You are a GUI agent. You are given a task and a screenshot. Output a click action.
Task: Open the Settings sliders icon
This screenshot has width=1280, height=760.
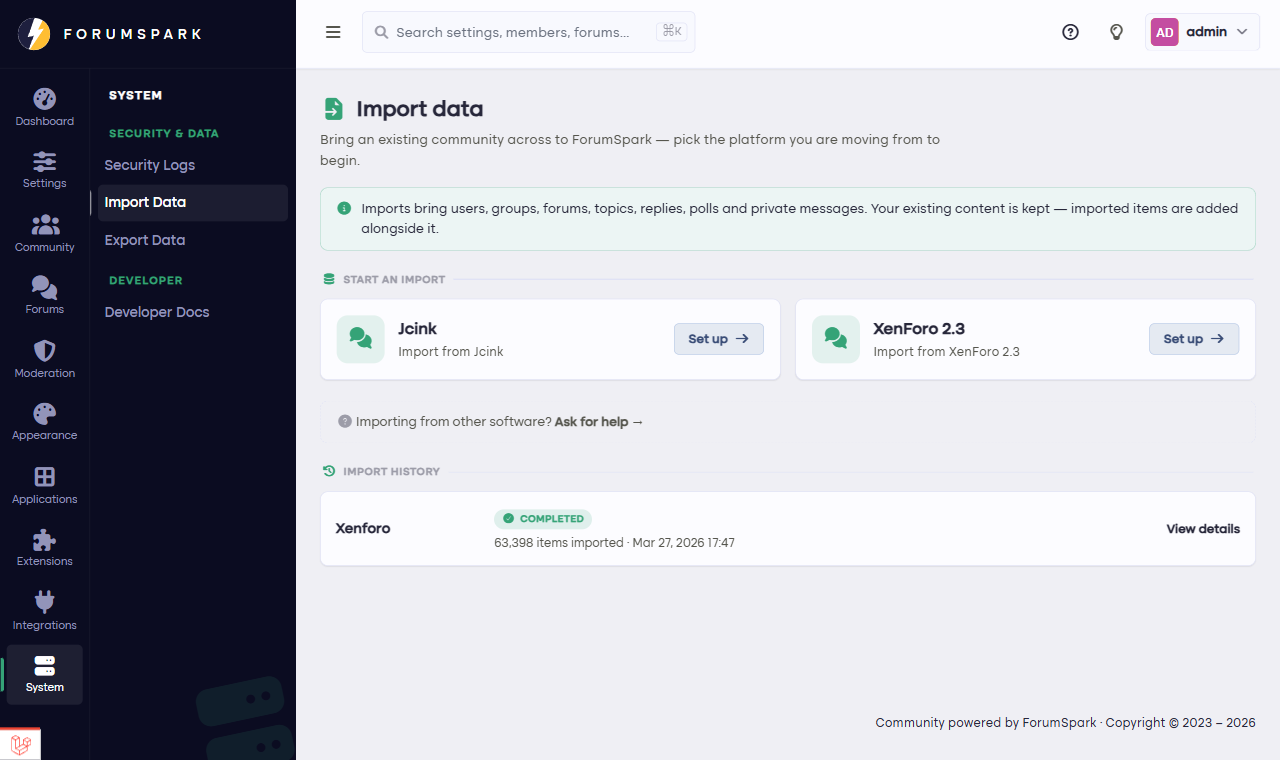click(x=44, y=162)
